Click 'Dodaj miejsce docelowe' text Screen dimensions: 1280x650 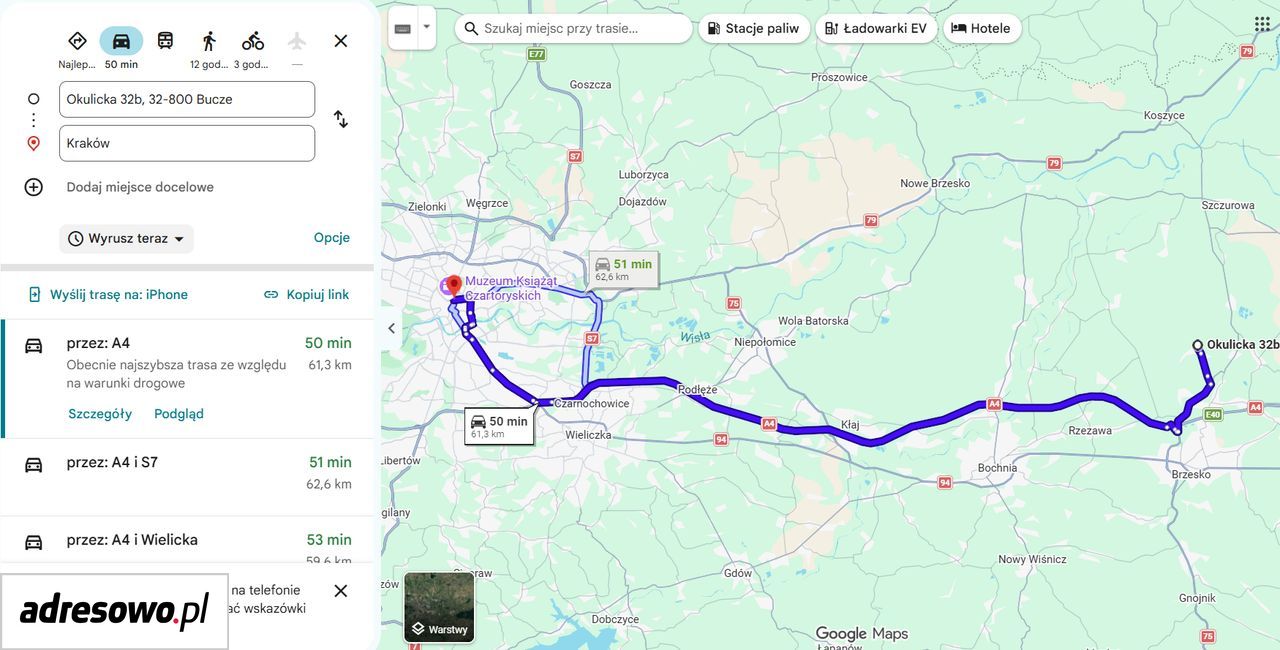click(x=140, y=187)
